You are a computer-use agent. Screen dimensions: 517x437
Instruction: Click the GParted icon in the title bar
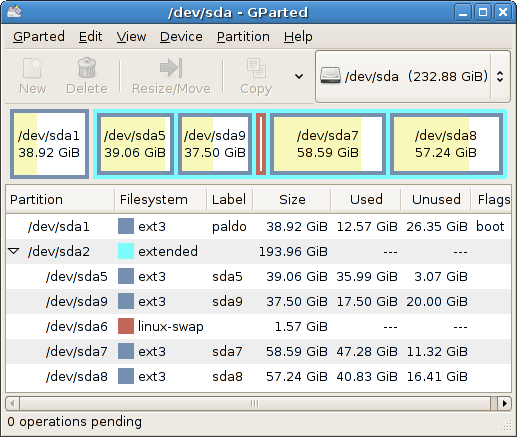pos(14,12)
